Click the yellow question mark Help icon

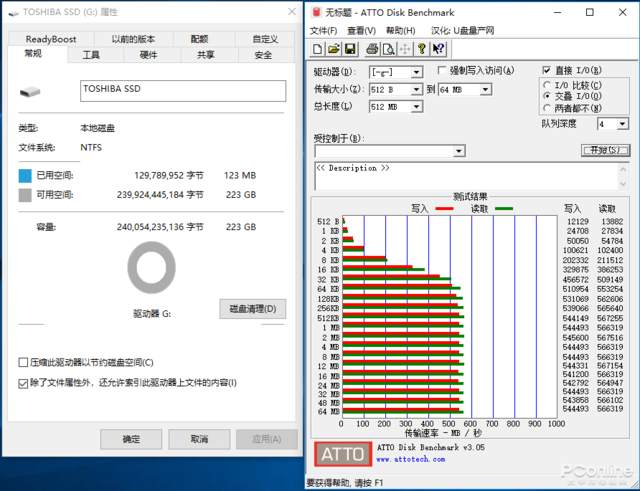coord(422,49)
